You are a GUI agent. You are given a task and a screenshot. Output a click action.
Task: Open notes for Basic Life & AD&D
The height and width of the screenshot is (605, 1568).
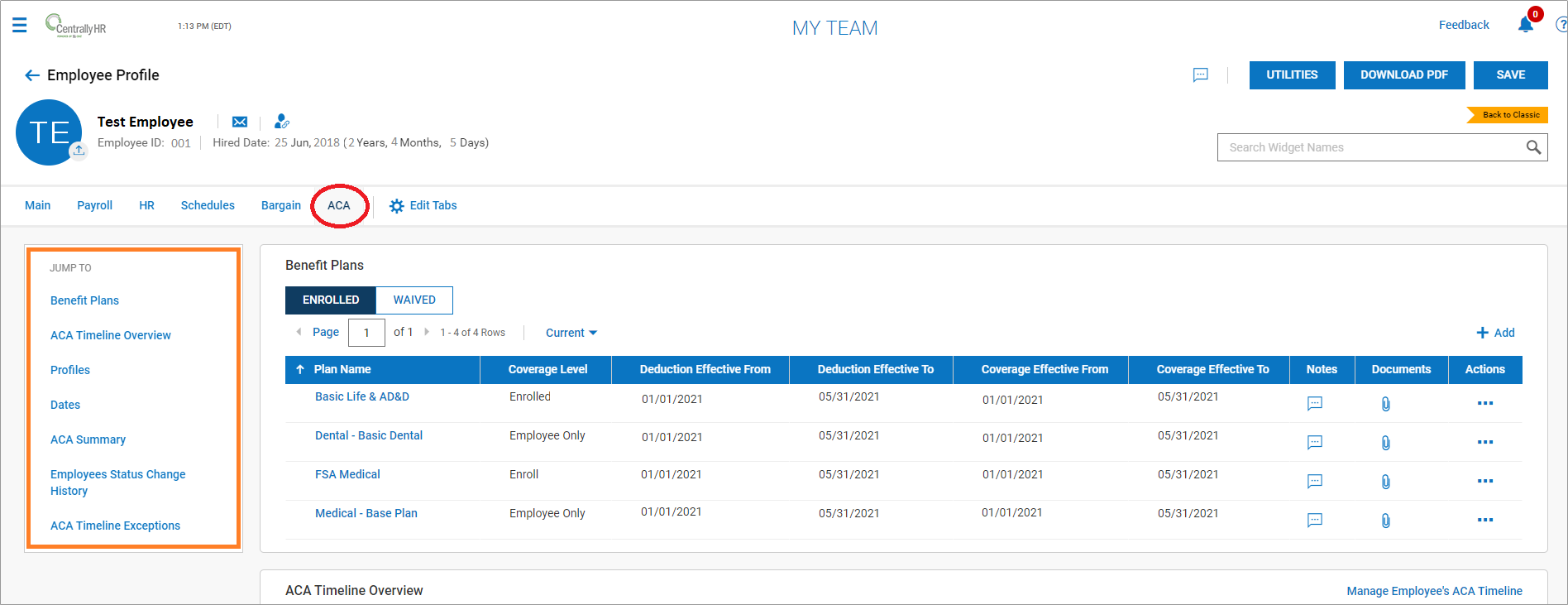[x=1315, y=403]
